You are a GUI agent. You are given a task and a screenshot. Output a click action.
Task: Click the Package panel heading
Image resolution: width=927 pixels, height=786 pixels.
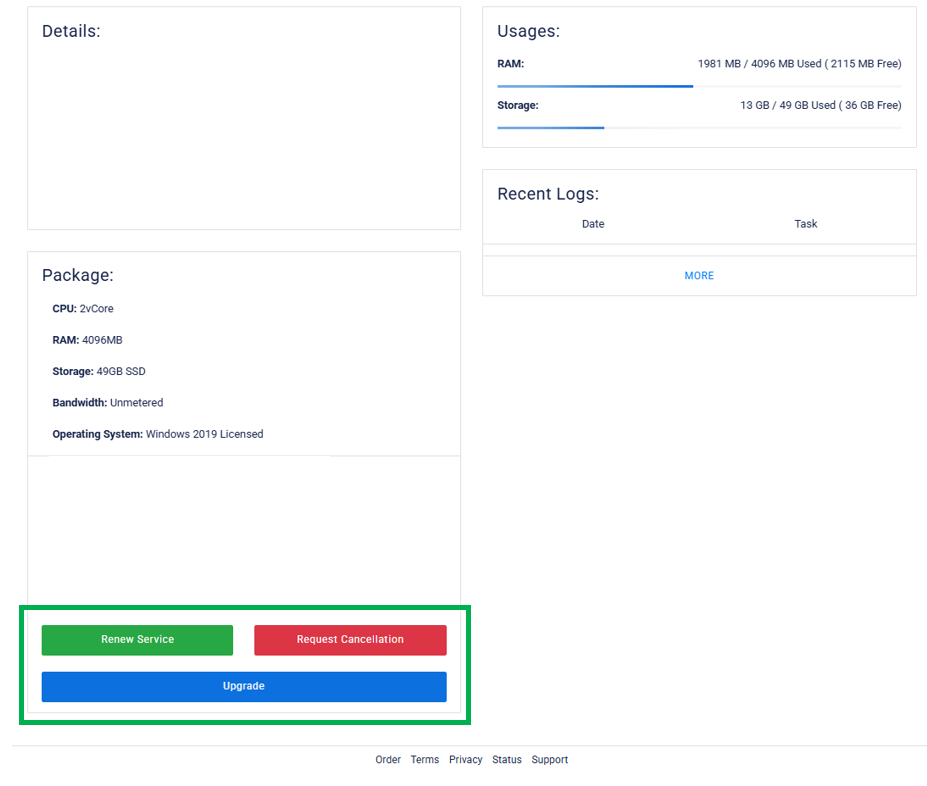pyautogui.click(x=78, y=275)
